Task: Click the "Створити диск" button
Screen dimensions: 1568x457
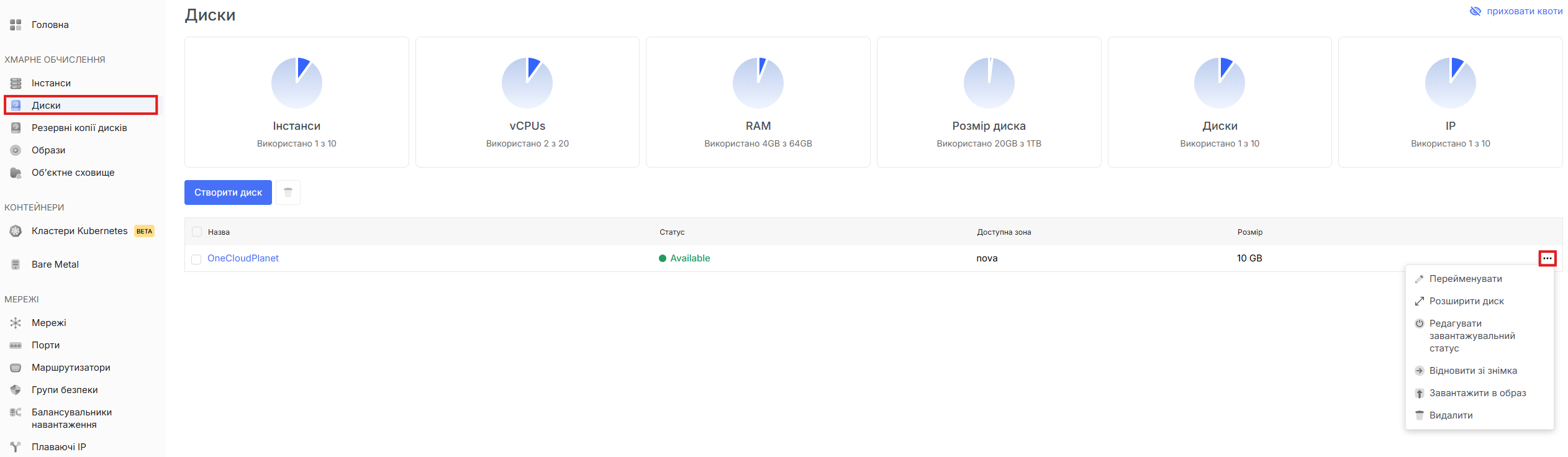Action: click(x=228, y=192)
